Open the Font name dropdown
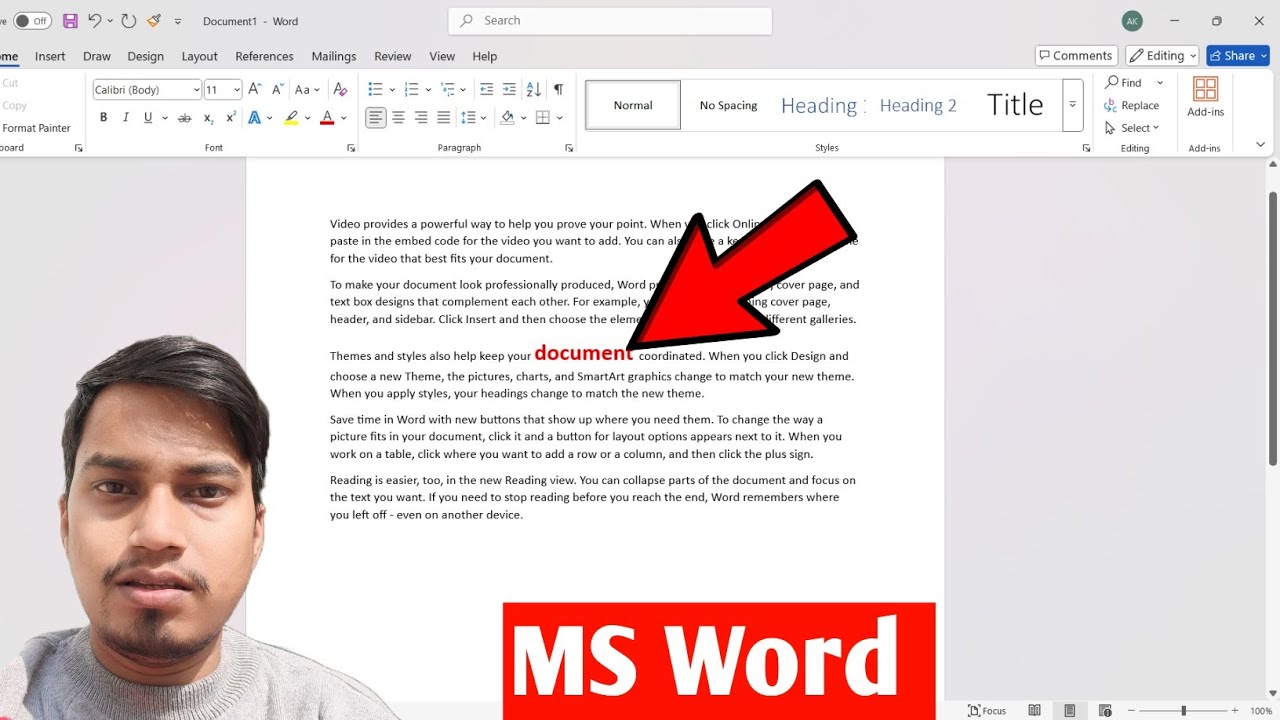The image size is (1280, 720). (196, 90)
